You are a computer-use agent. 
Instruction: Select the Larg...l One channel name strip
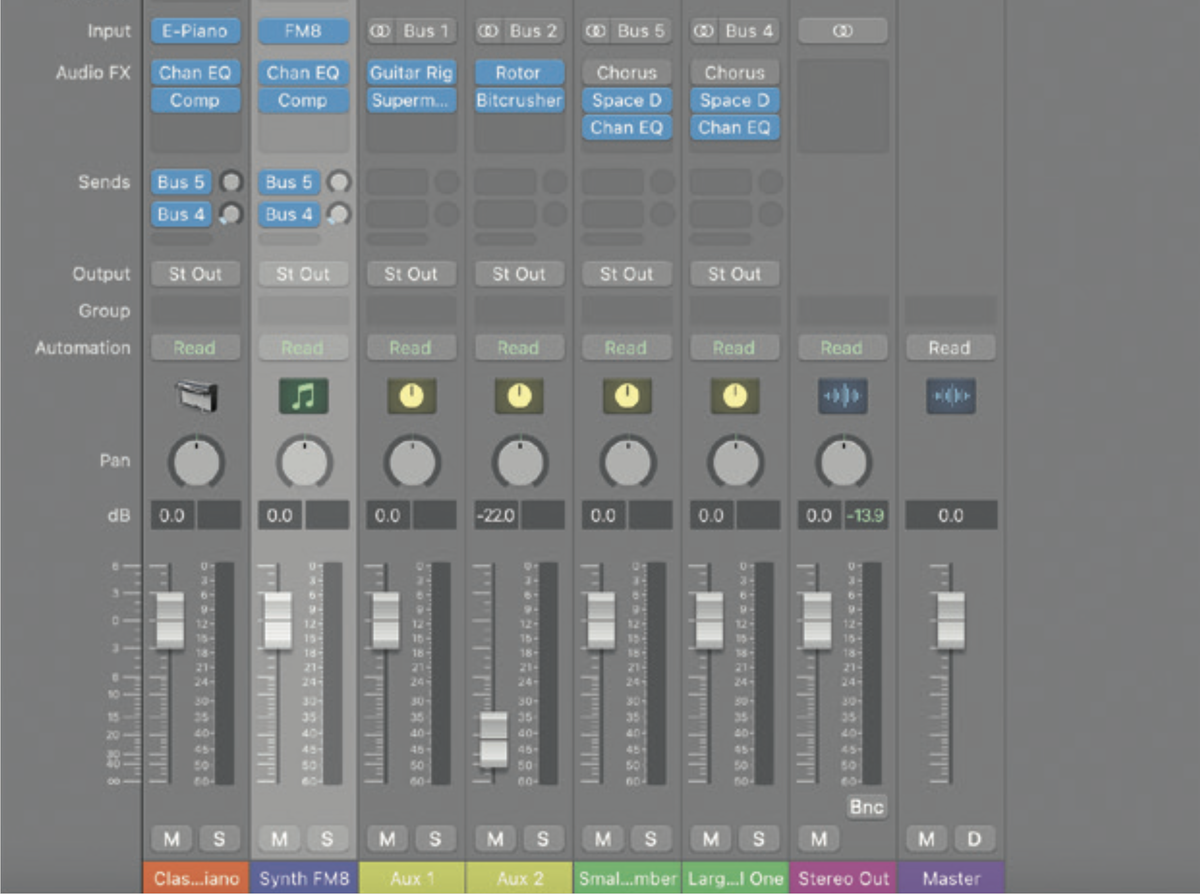(735, 878)
